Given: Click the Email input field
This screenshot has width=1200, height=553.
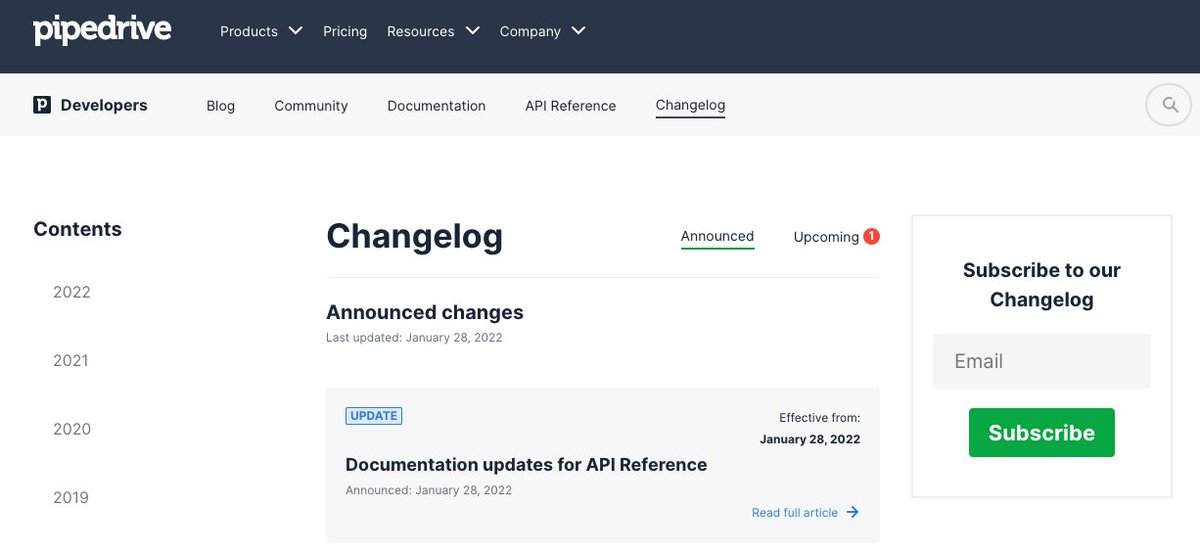Looking at the screenshot, I should point(1042,361).
